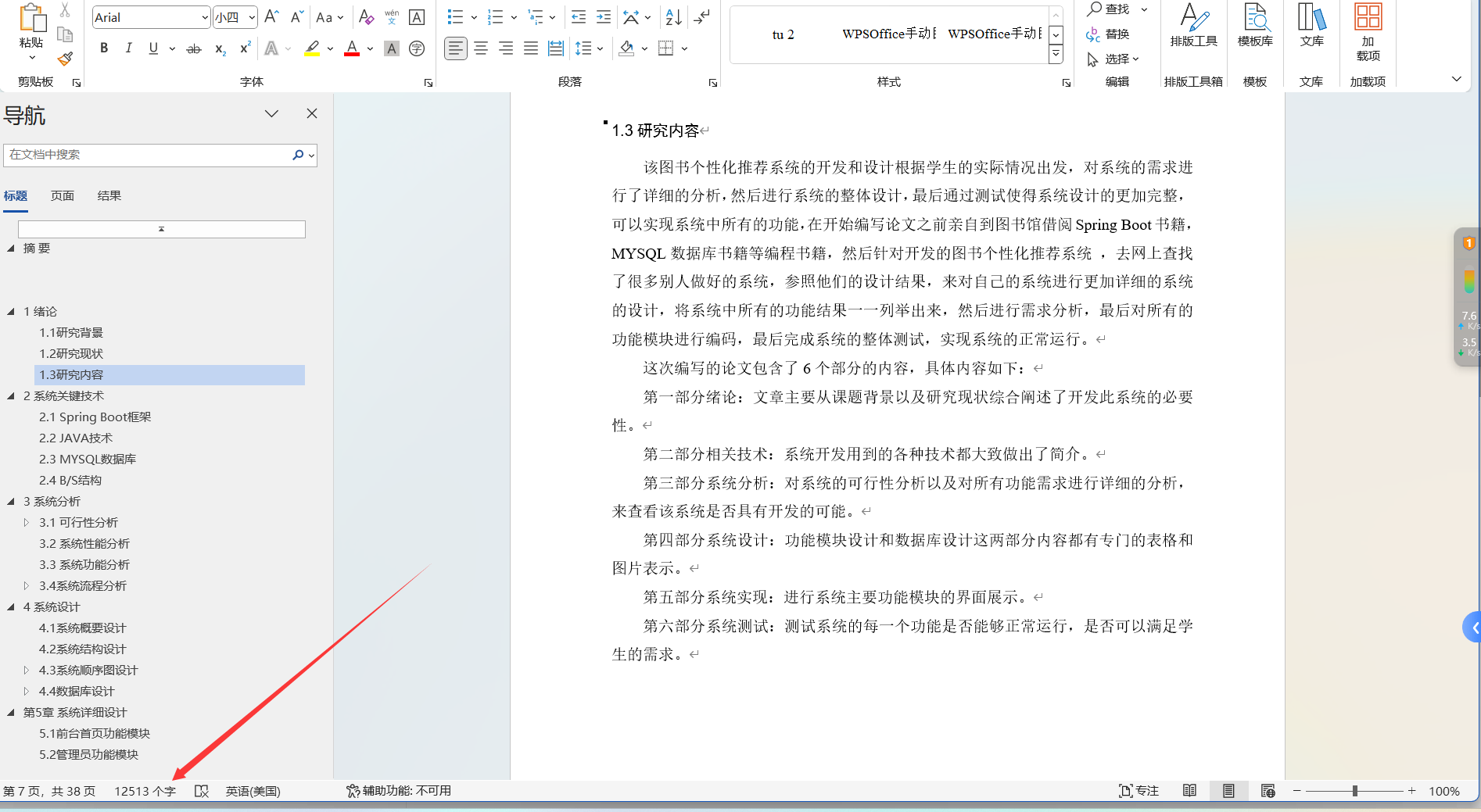This screenshot has width=1481, height=812.
Task: Click the 加载项 add-ins icon
Action: (x=1368, y=33)
